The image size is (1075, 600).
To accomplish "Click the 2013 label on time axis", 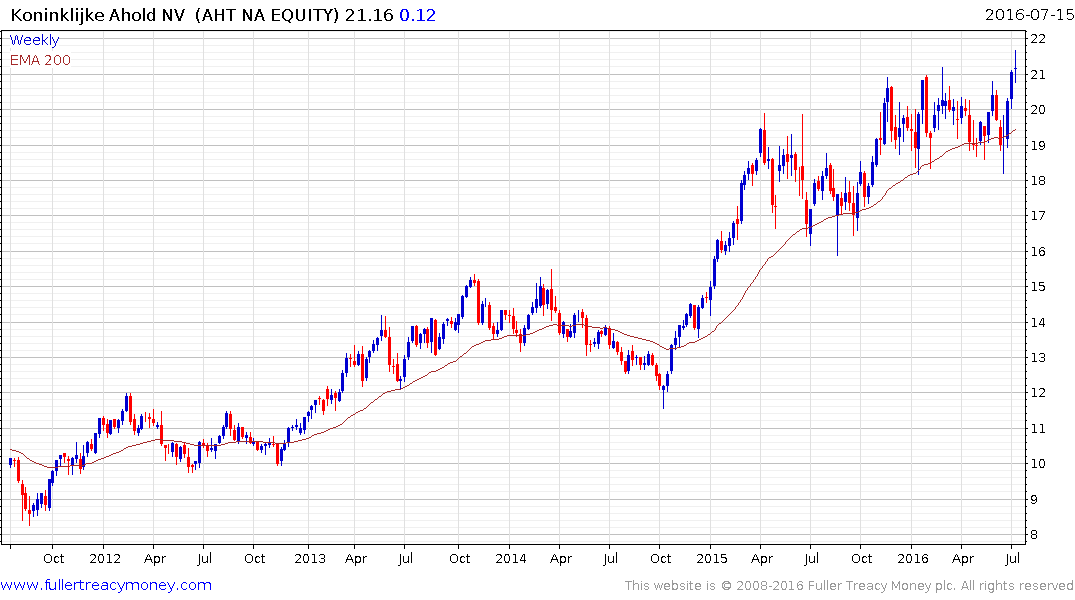I will click(x=310, y=558).
